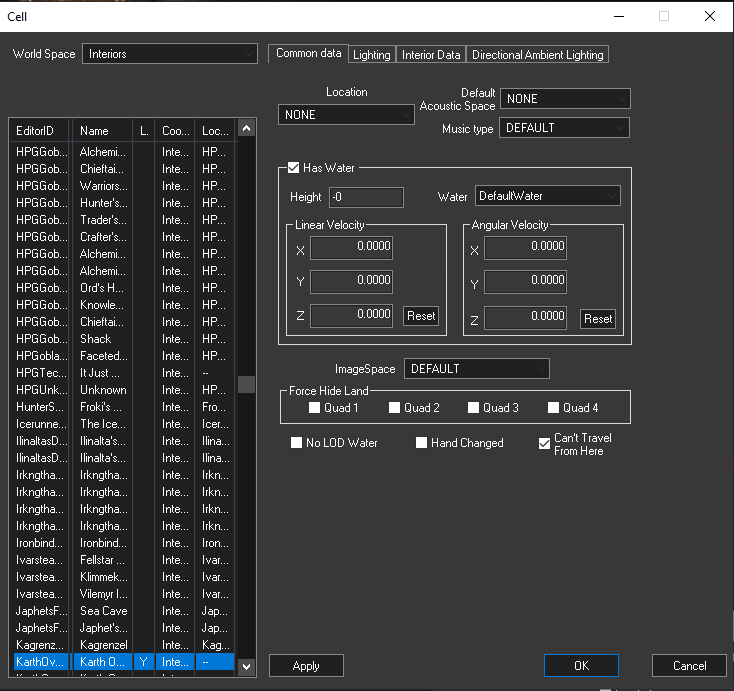Open the Location dropdown
Image resolution: width=734 pixels, height=691 pixels.
[x=346, y=115]
